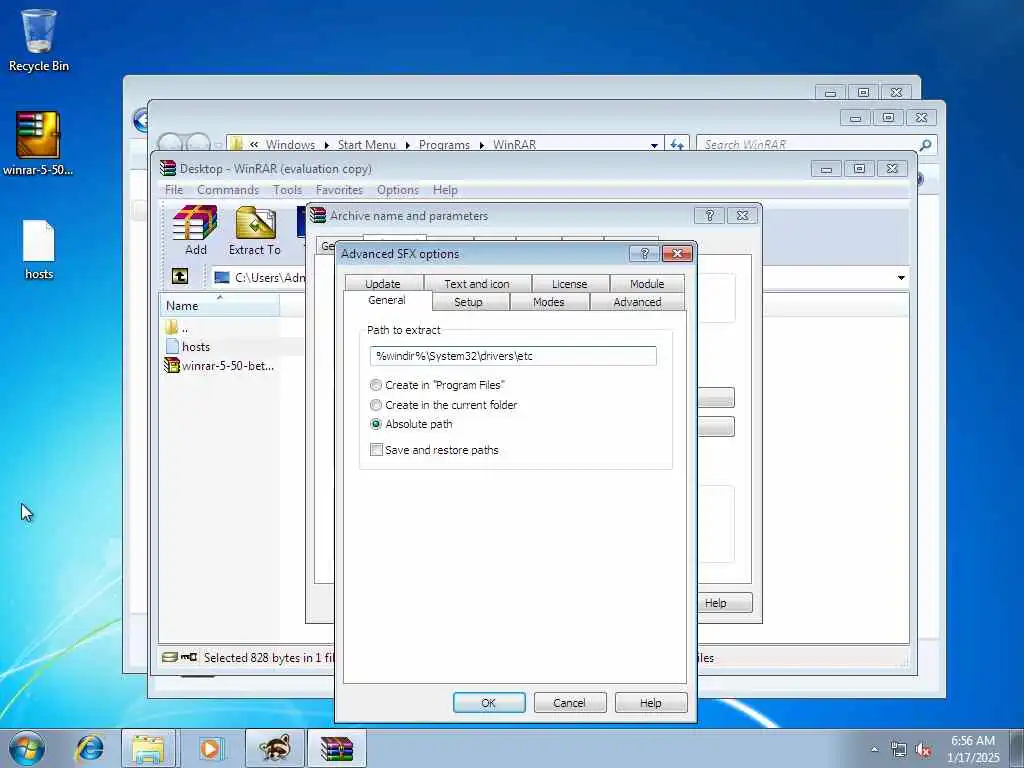This screenshot has width=1024, height=768.
Task: Click the status bar drive icon in WinRAR
Action: point(170,657)
